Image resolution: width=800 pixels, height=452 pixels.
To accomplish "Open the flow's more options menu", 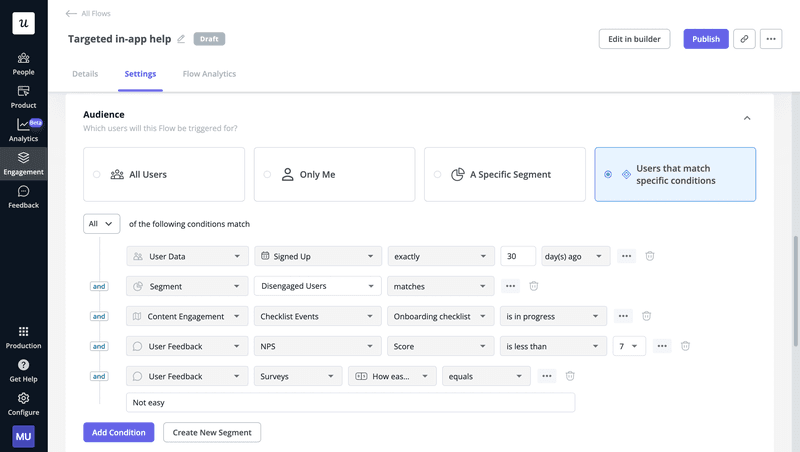I will (x=771, y=39).
